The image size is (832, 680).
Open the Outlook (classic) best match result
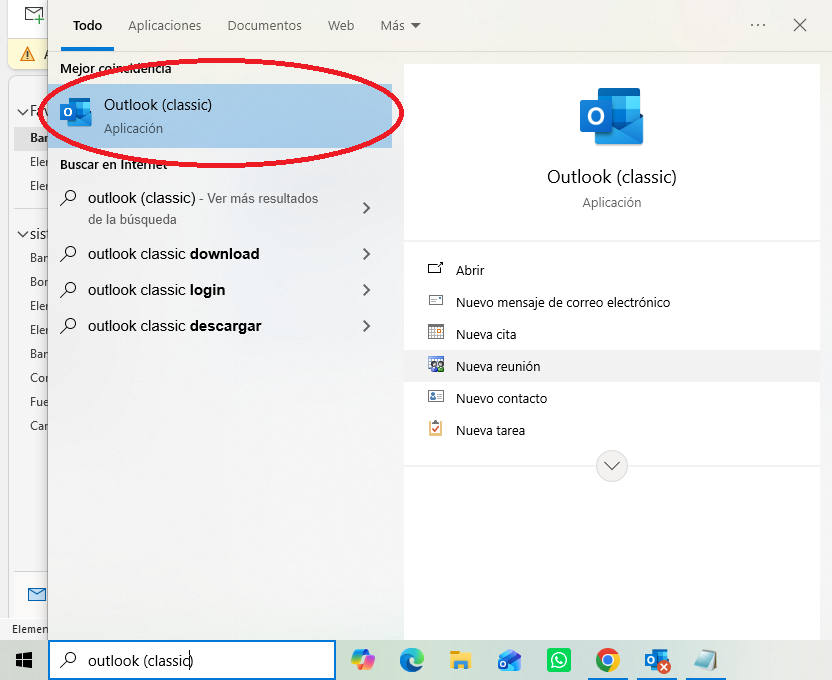[220, 116]
